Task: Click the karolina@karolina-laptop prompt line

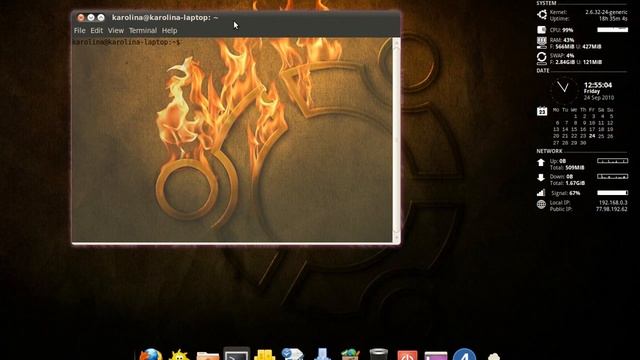Action: 127,42
